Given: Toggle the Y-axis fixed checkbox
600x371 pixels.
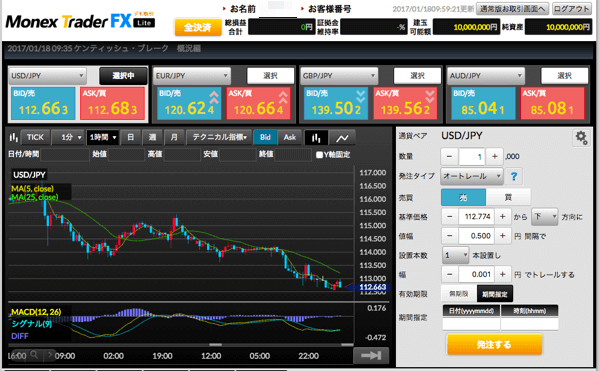Looking at the screenshot, I should (320, 155).
